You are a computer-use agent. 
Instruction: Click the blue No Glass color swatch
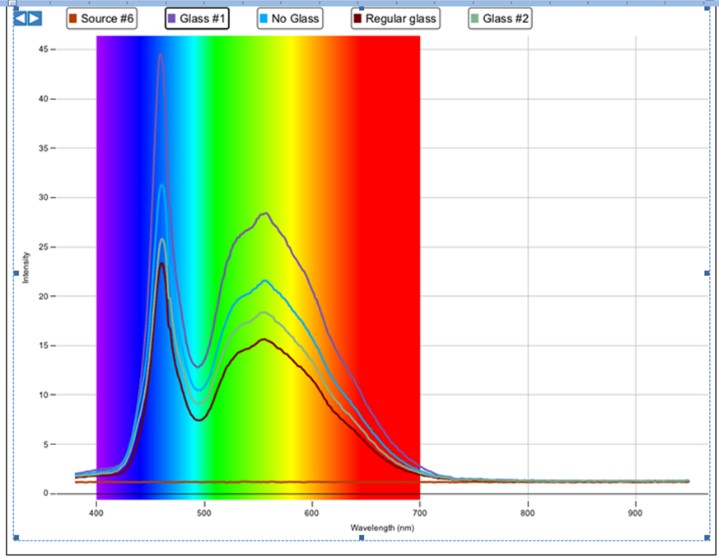point(263,19)
